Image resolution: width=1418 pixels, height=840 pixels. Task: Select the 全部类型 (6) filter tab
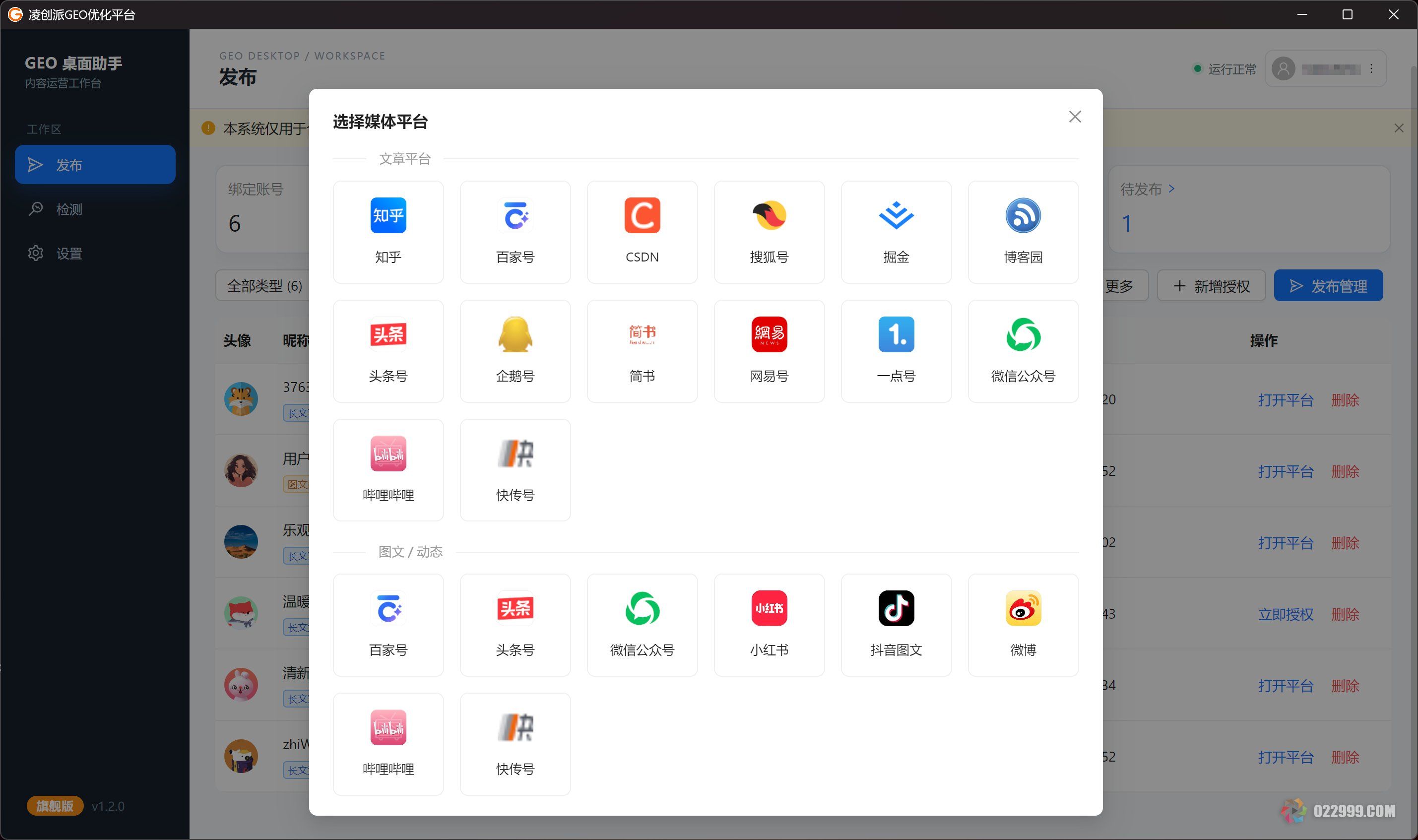pyautogui.click(x=265, y=286)
